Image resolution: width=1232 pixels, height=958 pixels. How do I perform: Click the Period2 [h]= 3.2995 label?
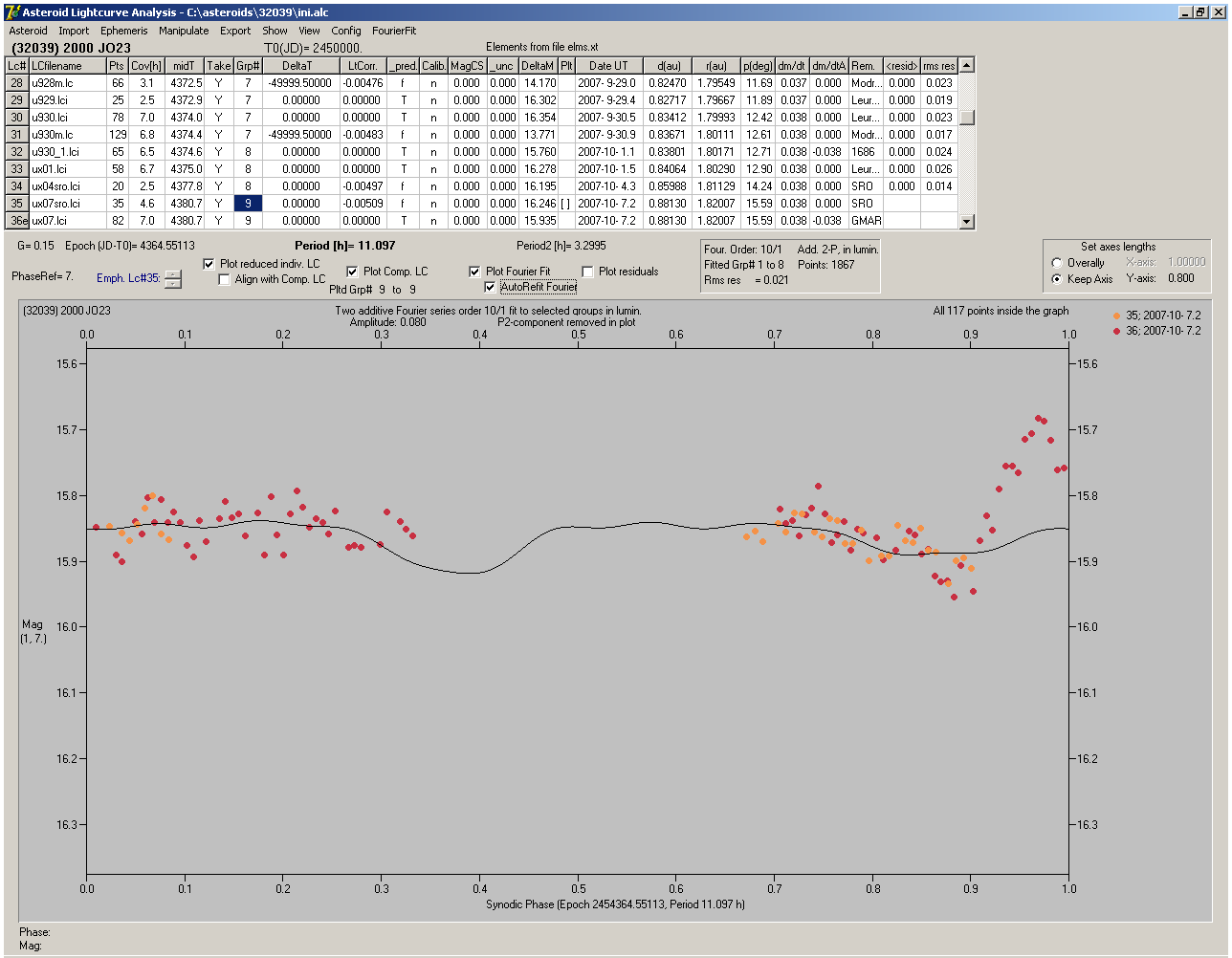pyautogui.click(x=561, y=246)
